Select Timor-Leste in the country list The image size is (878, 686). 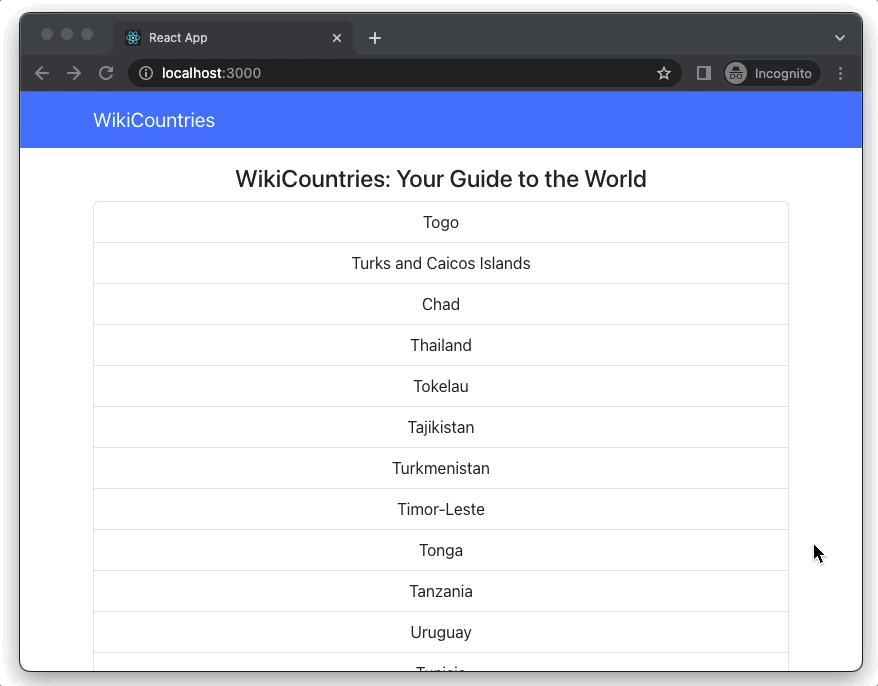441,509
